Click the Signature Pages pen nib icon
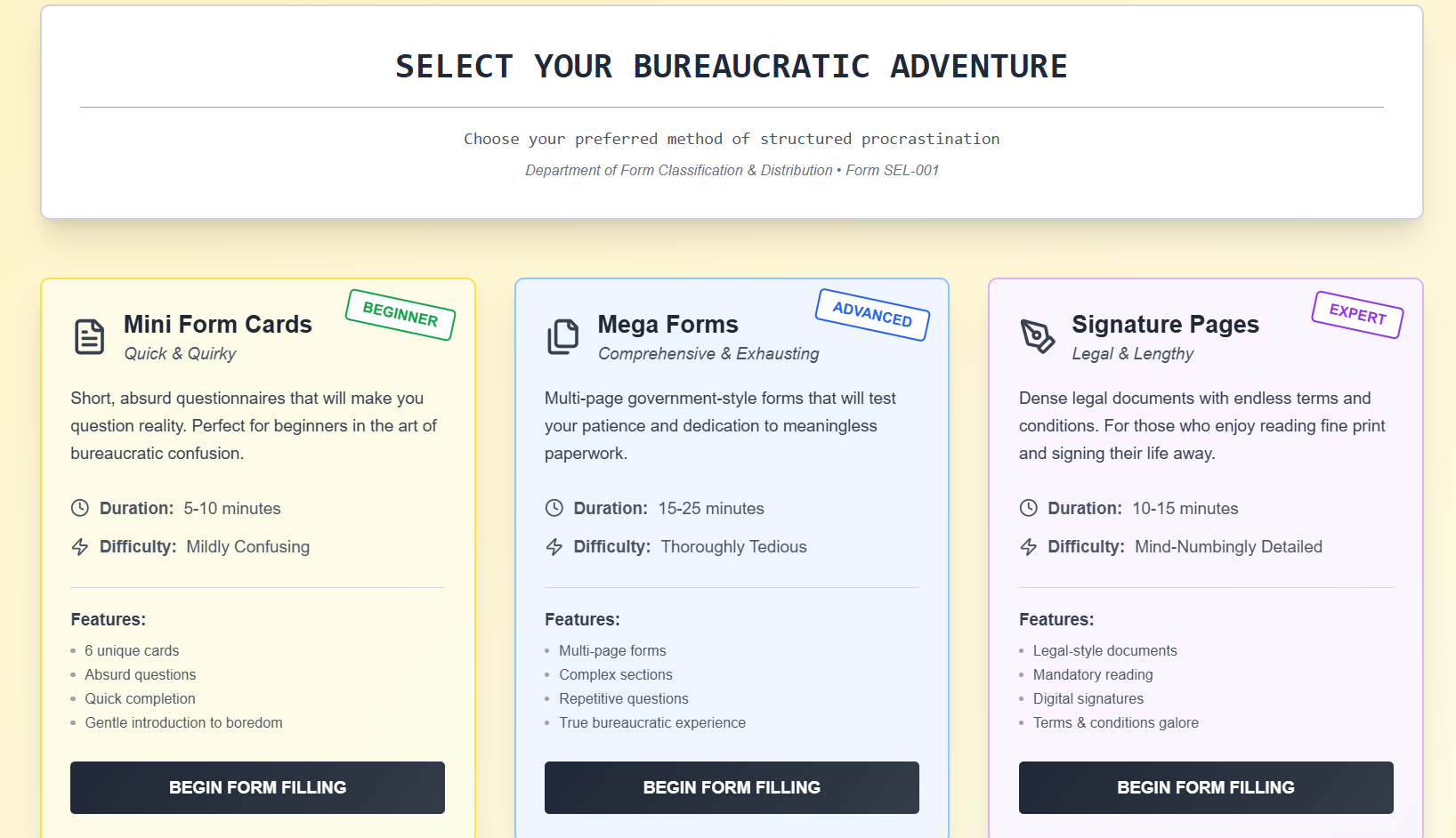 pos(1037,336)
